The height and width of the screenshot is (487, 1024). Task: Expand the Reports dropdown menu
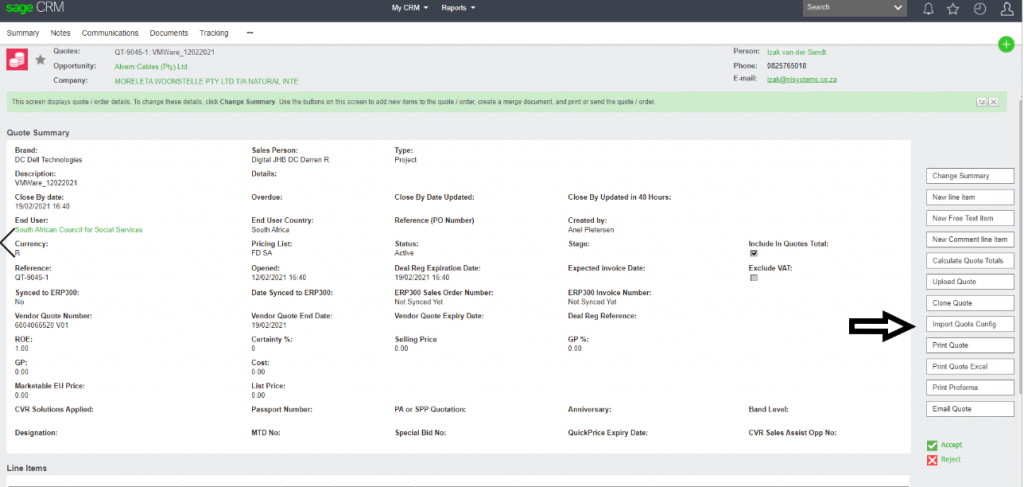click(x=458, y=8)
